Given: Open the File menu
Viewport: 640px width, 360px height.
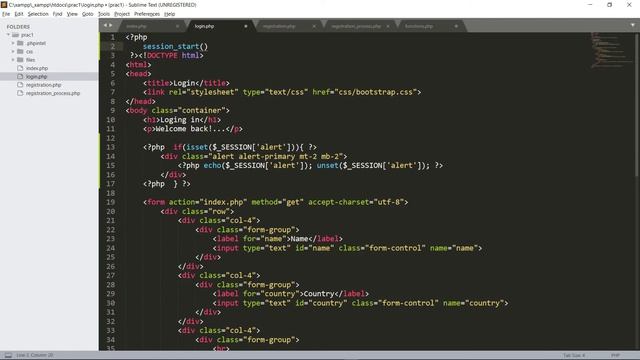Looking at the screenshot, I should [6, 14].
